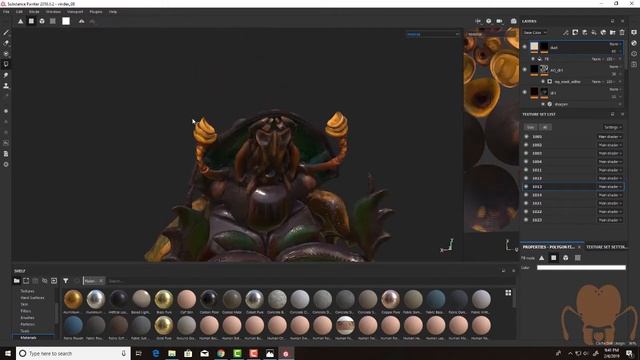Select the Paint brush tool
The width and height of the screenshot is (640, 360).
pos(6,32)
